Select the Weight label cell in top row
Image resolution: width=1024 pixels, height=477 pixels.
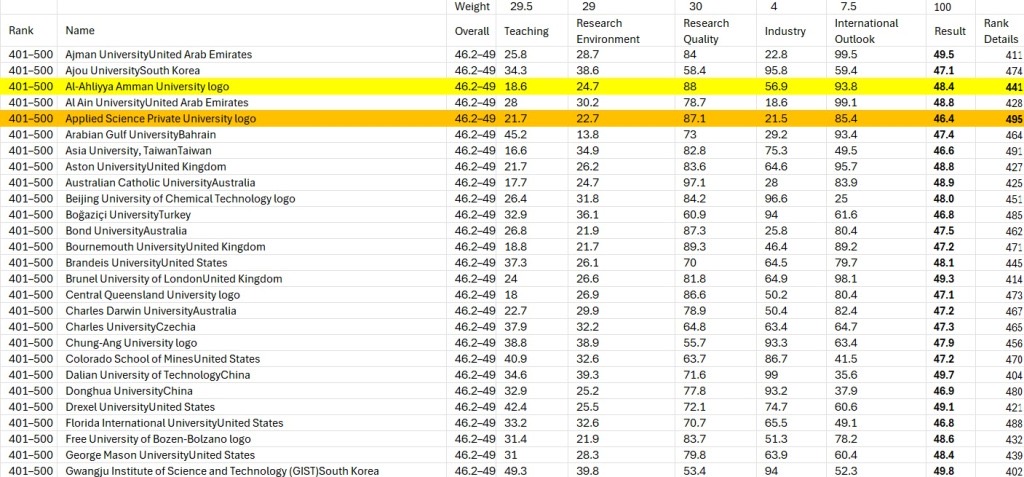pyautogui.click(x=472, y=6)
